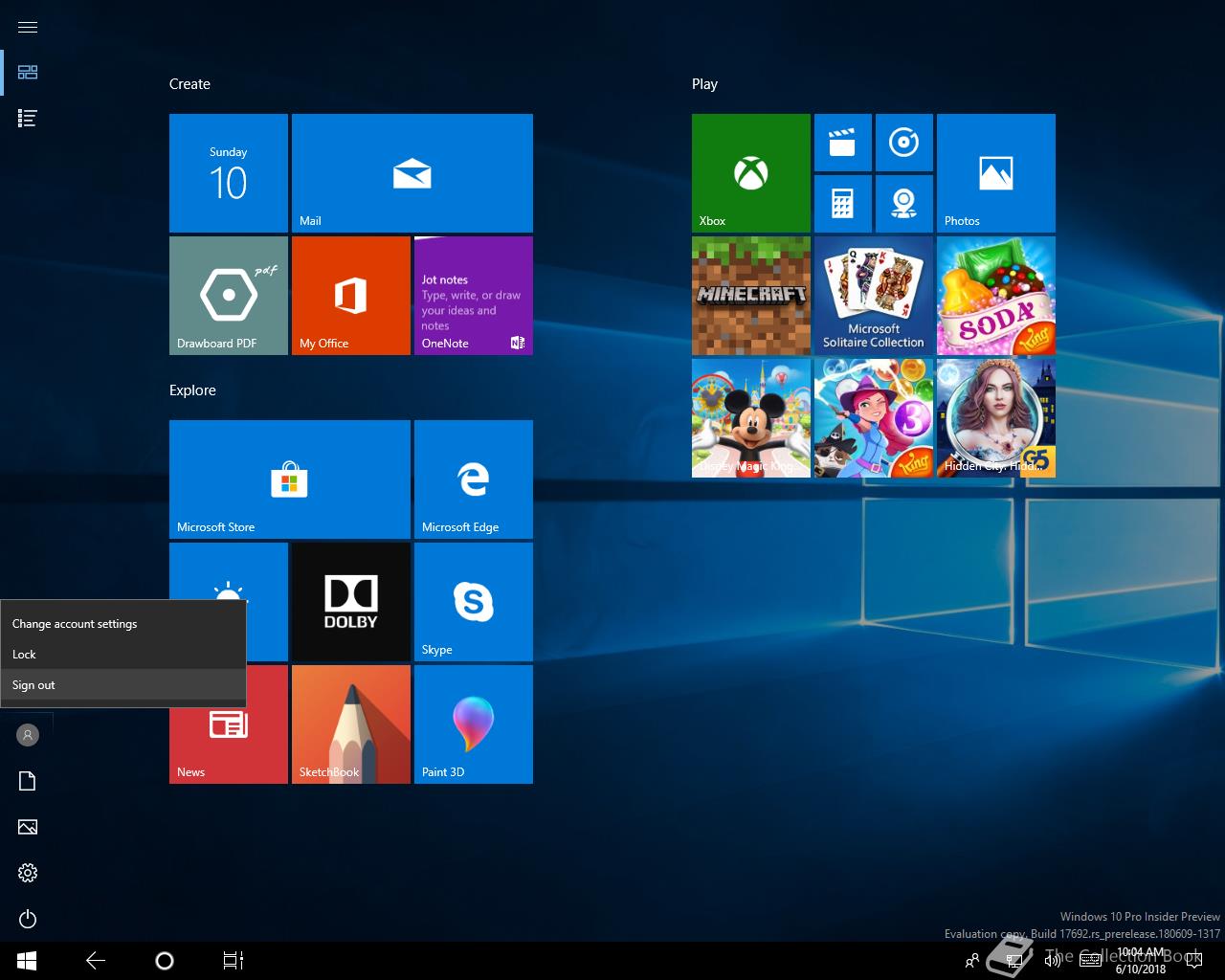1225x980 pixels.
Task: Open the Pictures folder shortcut
Action: pos(28,827)
